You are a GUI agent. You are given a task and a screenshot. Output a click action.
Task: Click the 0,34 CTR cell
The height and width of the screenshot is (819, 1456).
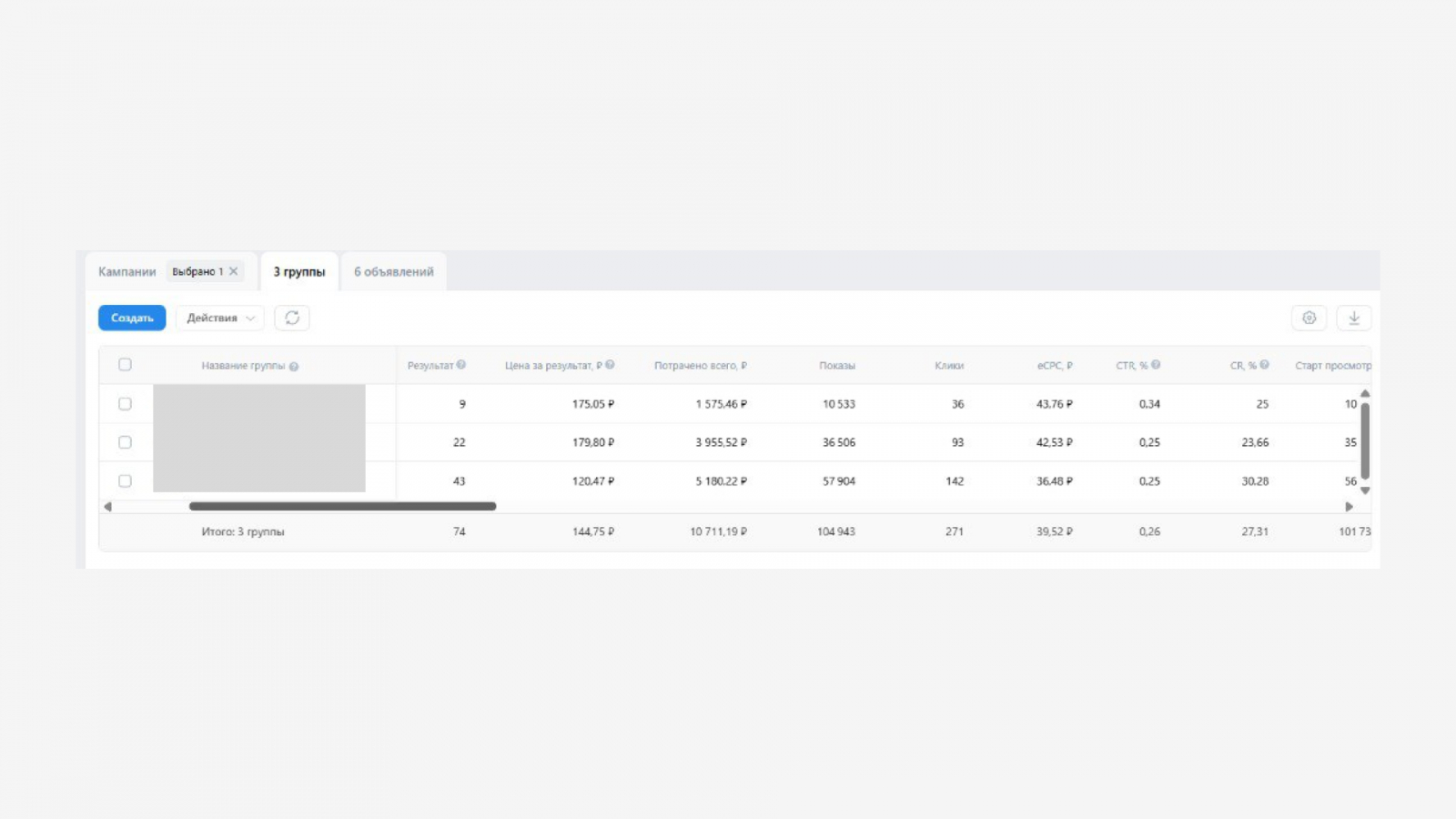1149,404
